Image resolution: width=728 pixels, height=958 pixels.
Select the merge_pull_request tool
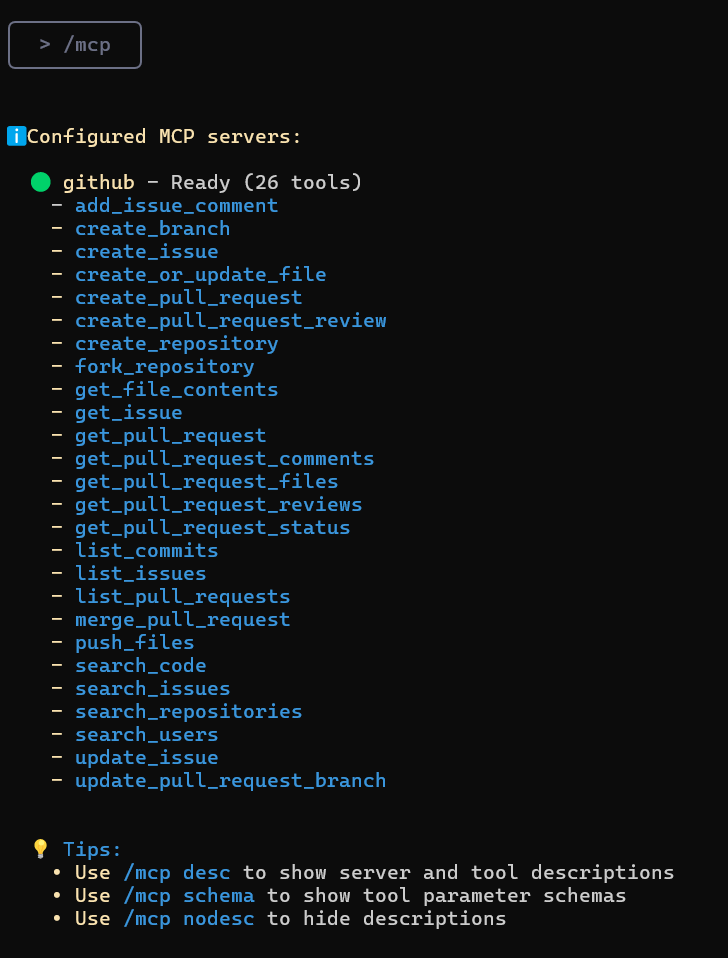(183, 620)
